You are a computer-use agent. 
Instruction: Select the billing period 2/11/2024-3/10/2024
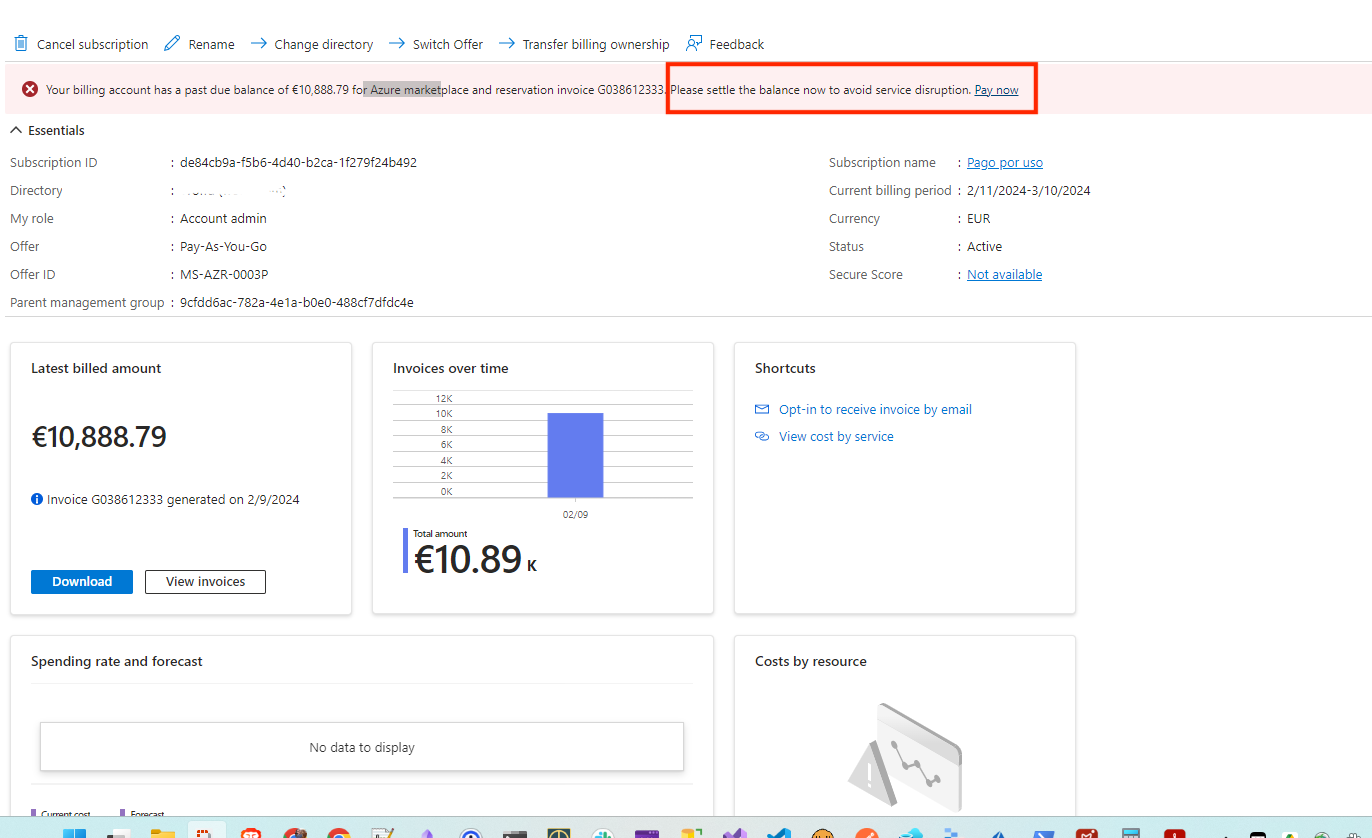tap(1029, 190)
